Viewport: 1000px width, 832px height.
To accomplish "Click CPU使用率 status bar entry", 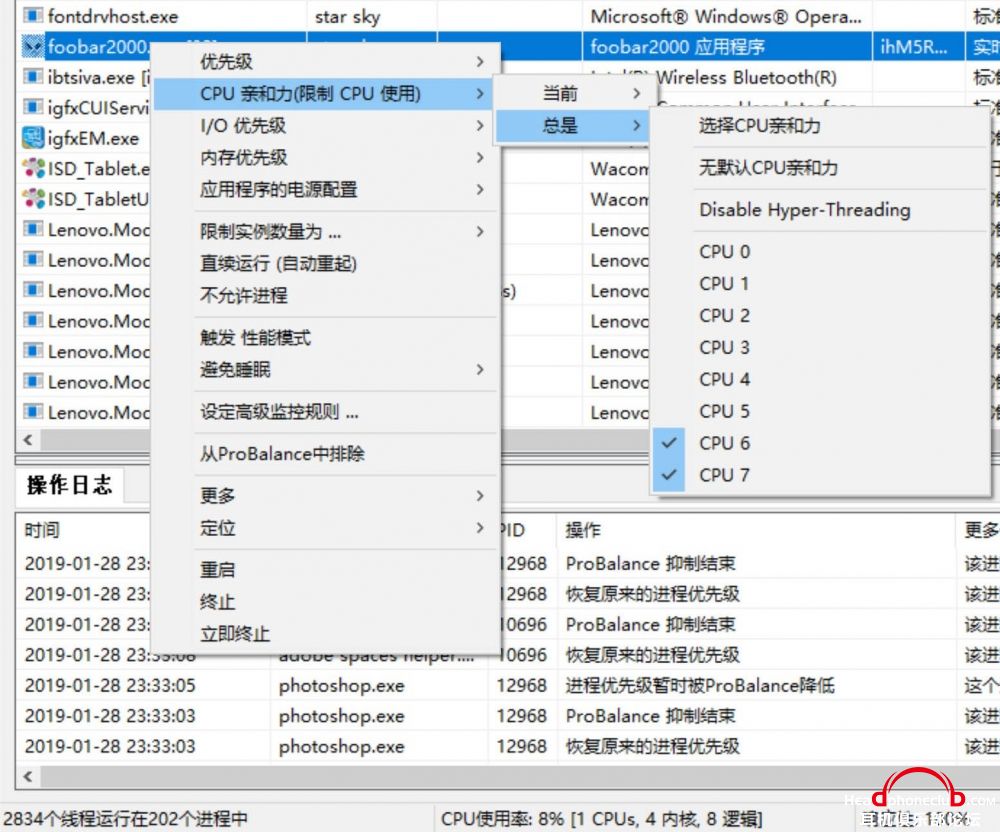I will click(601, 818).
